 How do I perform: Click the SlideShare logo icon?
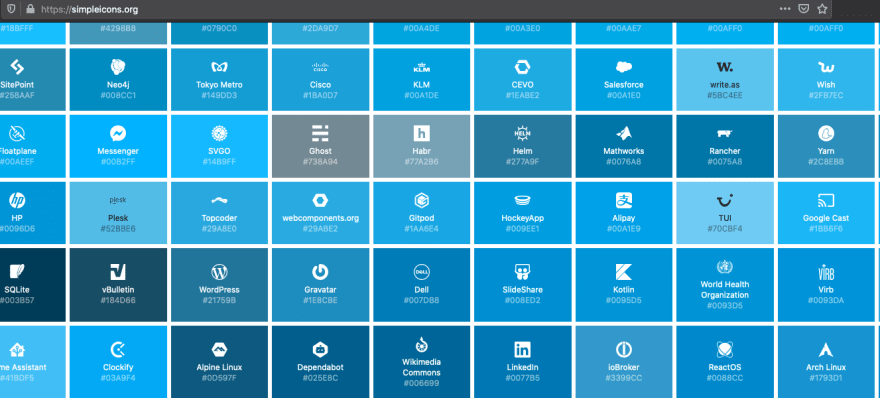point(522,272)
